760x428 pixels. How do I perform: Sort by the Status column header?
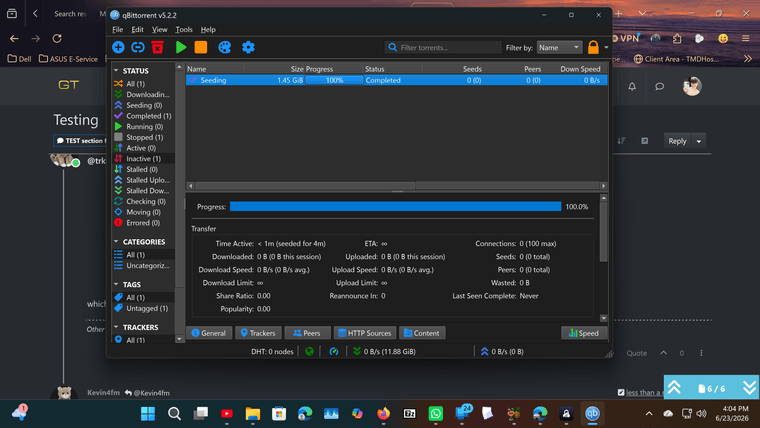coord(393,69)
